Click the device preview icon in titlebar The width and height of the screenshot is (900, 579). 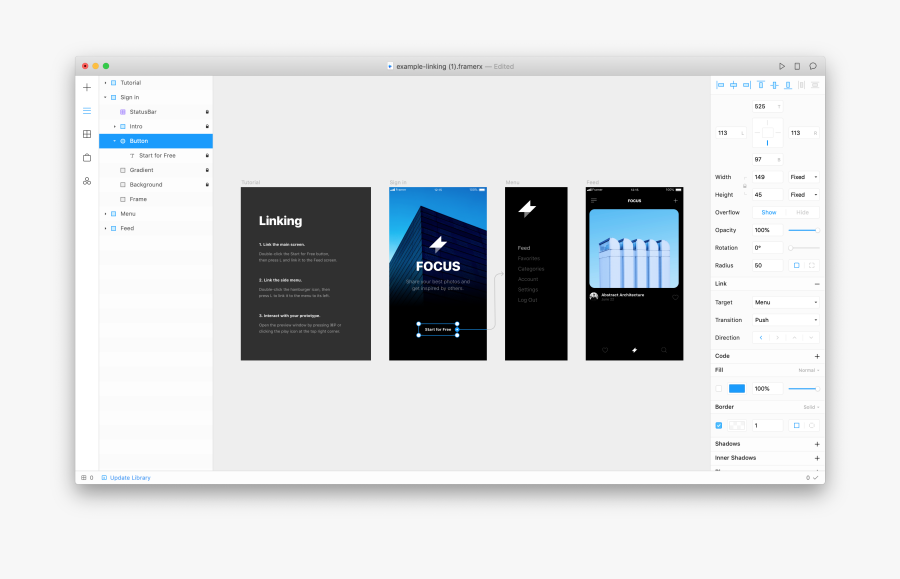tap(797, 65)
